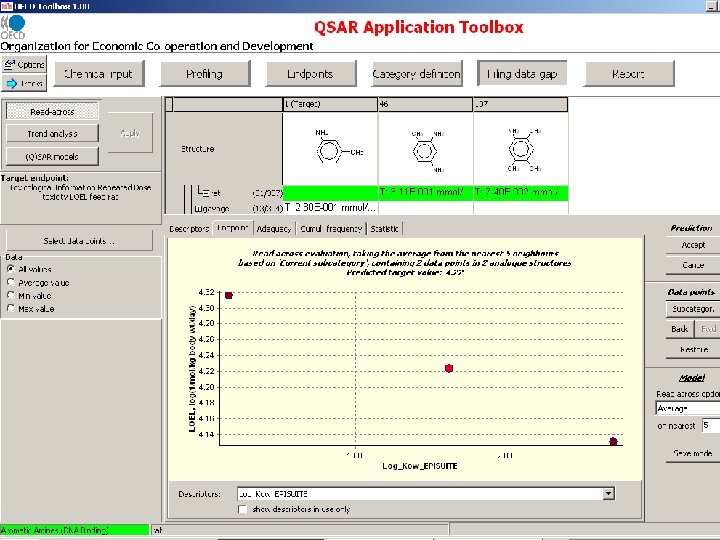Select the Filling data gap stage
Screen dimensions: 720x540
click(x=522, y=73)
